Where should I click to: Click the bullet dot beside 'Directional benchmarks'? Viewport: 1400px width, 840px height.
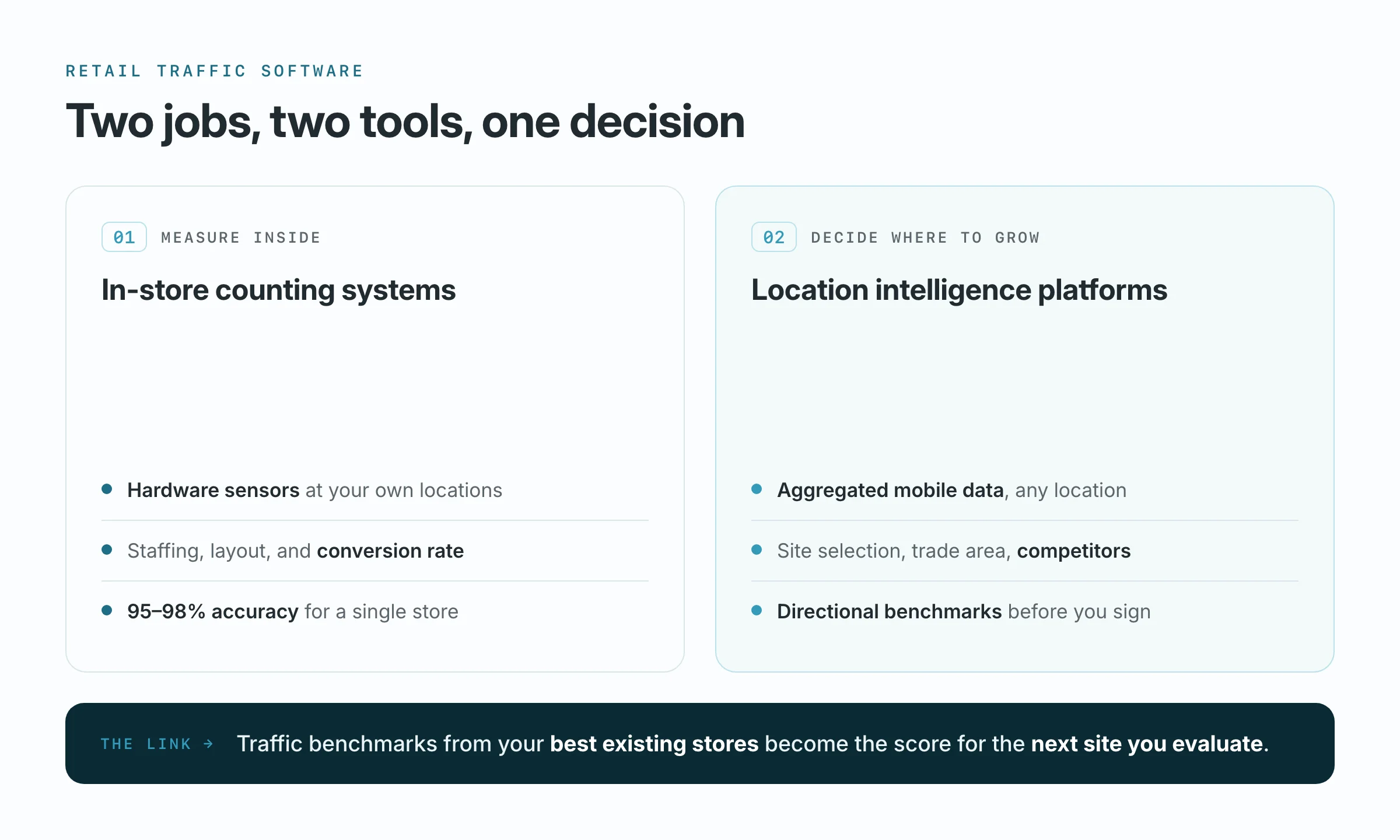click(757, 610)
